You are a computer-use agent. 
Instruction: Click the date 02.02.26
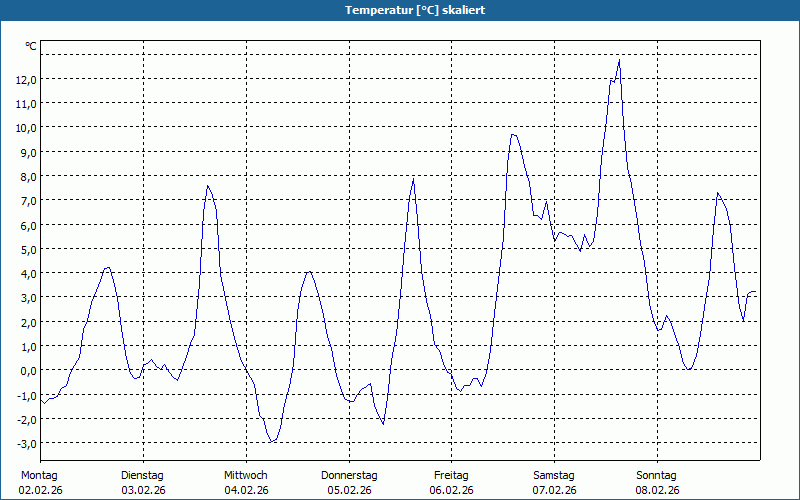40,491
